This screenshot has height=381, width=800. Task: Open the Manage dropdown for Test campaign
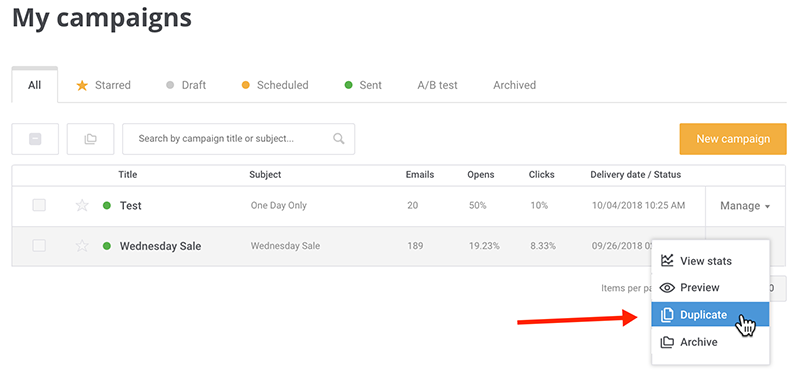coord(745,206)
